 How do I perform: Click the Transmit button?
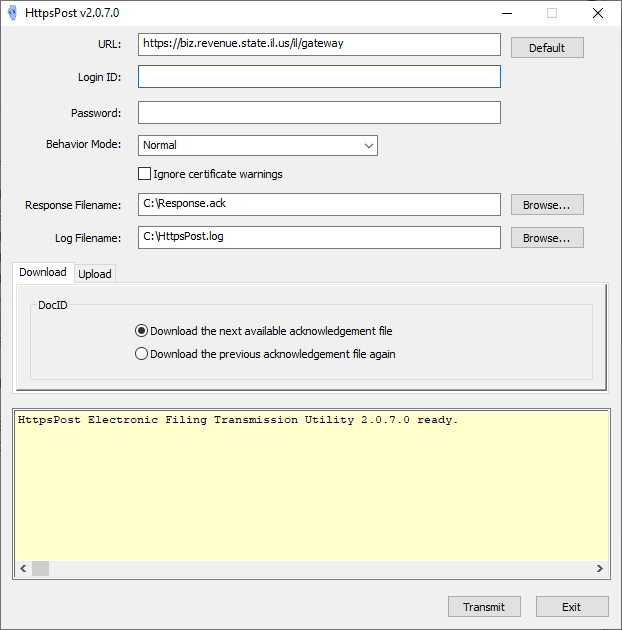pos(484,607)
